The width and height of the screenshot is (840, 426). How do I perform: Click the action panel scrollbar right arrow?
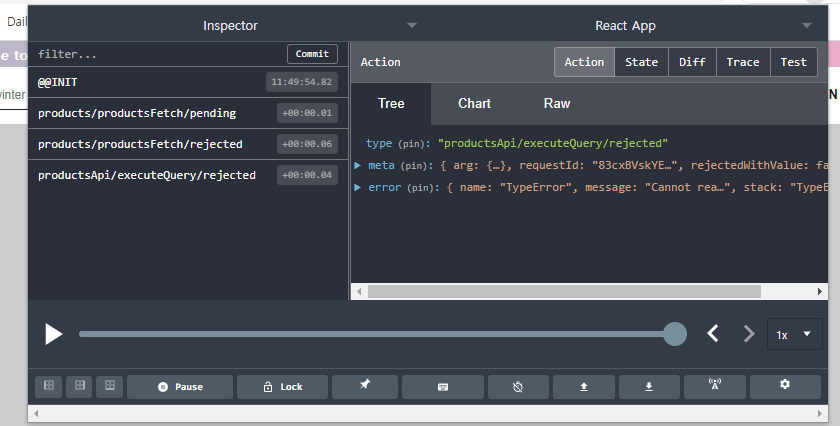point(820,292)
